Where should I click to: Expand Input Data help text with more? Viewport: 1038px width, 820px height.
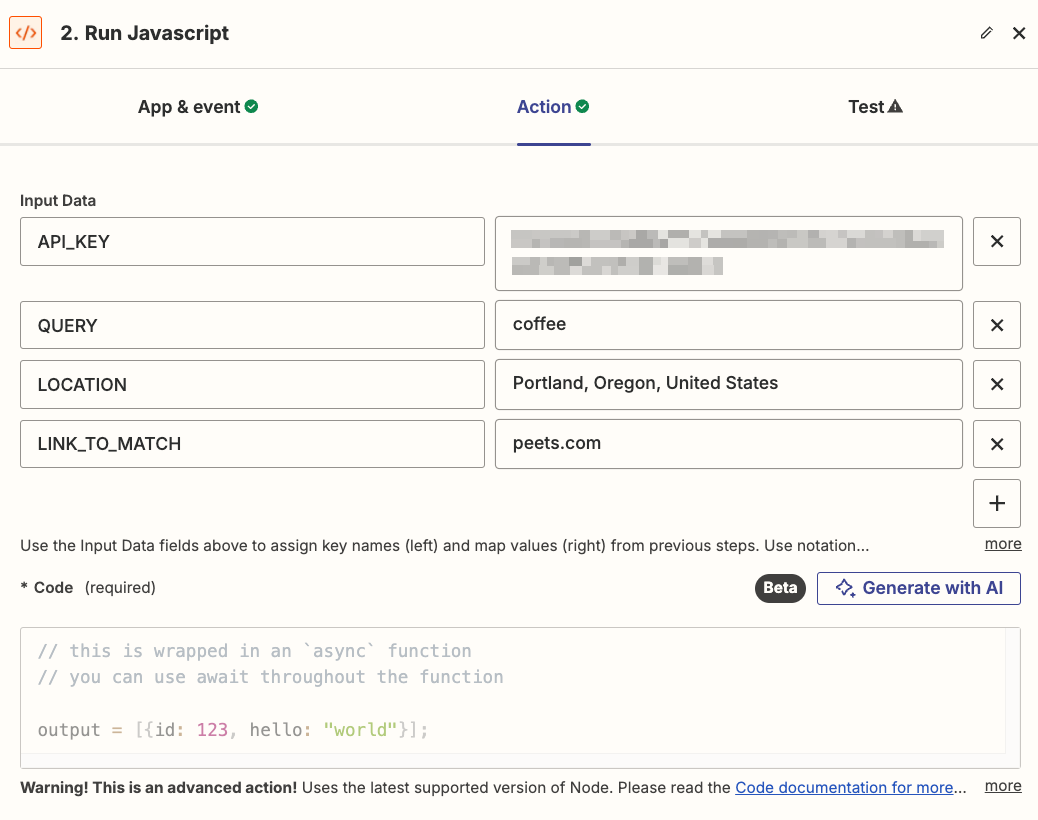1003,544
